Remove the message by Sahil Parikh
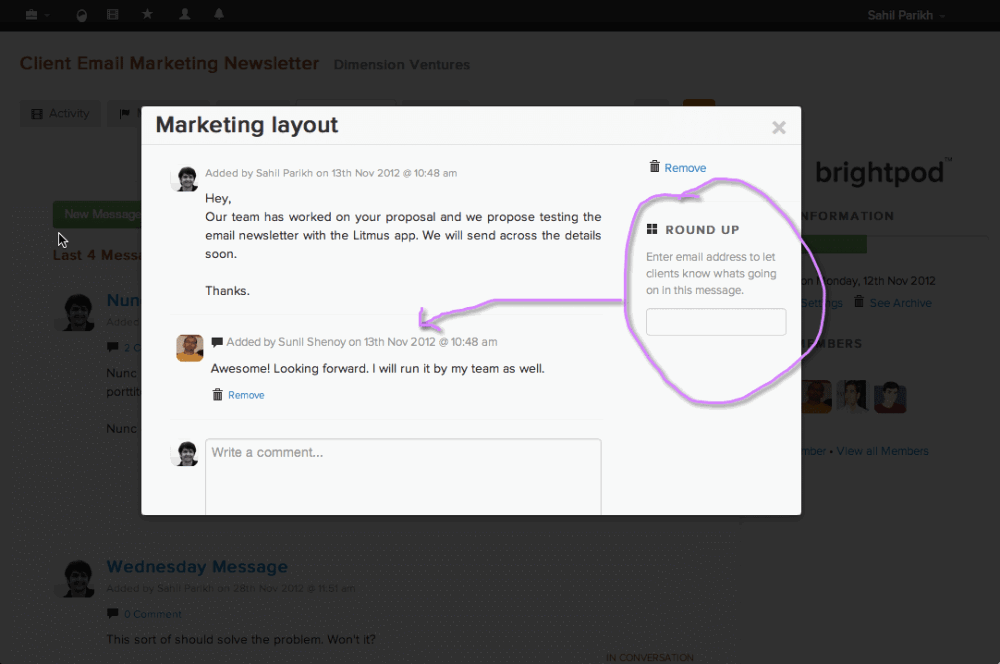This screenshot has height=664, width=1000. pyautogui.click(x=685, y=168)
